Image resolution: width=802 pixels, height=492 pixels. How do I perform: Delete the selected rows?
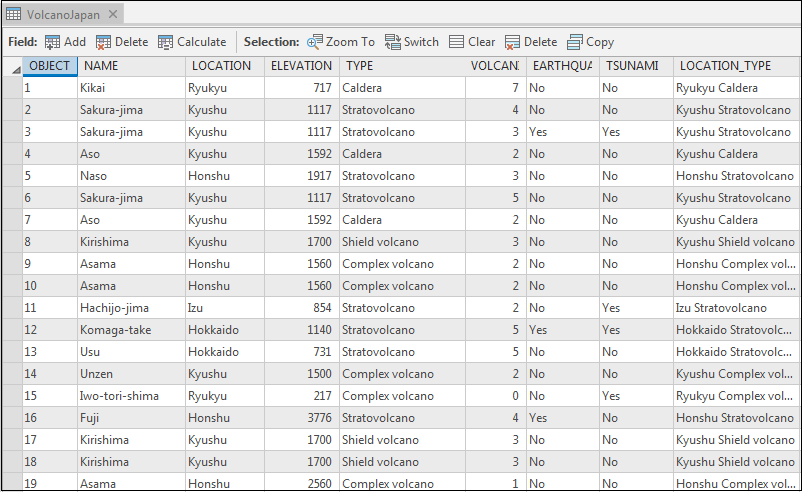tap(531, 42)
